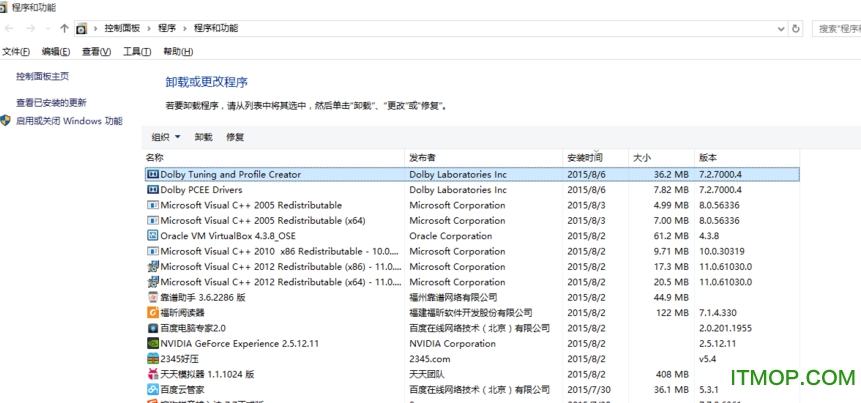Click the 天天模拟器 icon
Screen dimensions: 861x403
[153, 374]
